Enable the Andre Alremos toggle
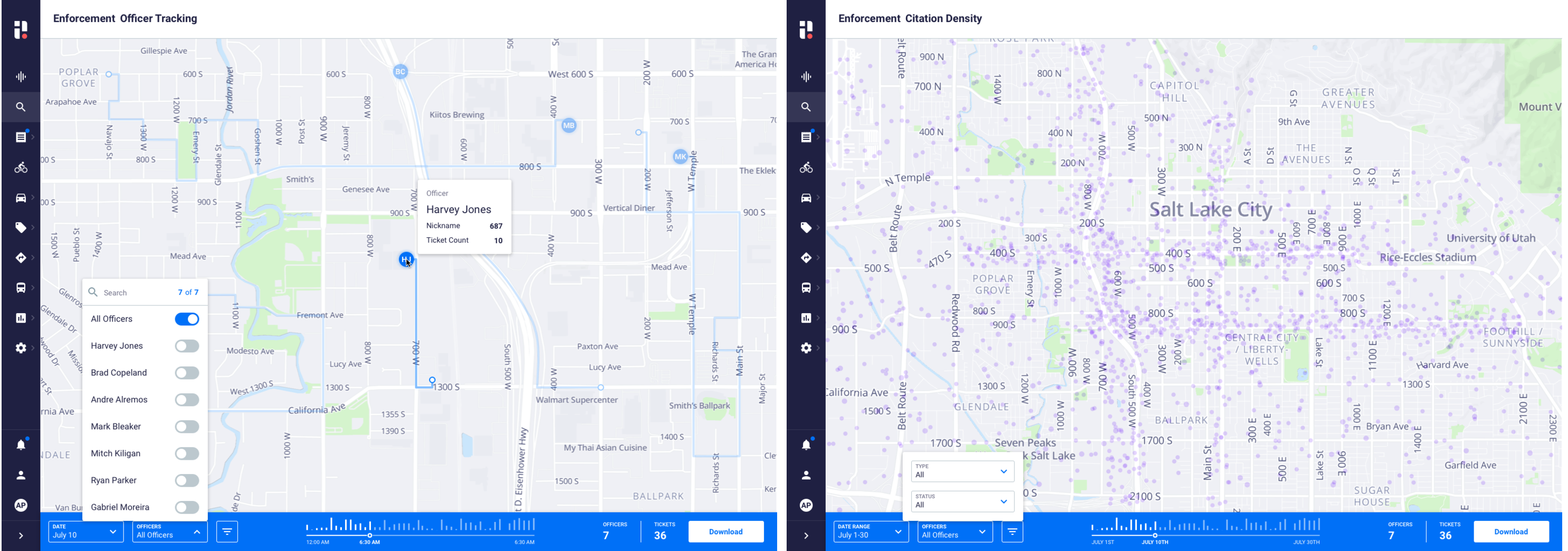Image resolution: width=1568 pixels, height=551 pixels. pos(187,400)
